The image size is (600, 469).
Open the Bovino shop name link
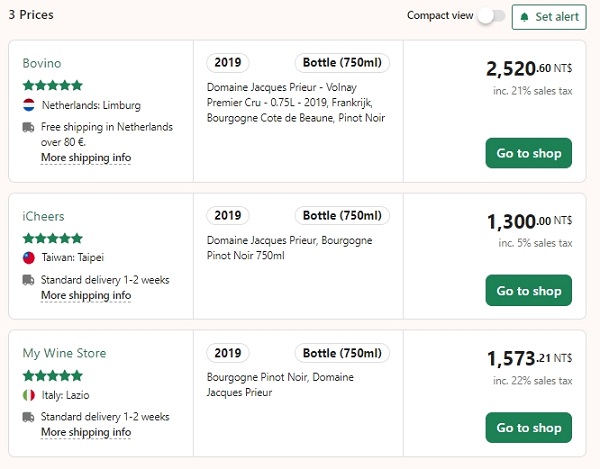tap(42, 63)
